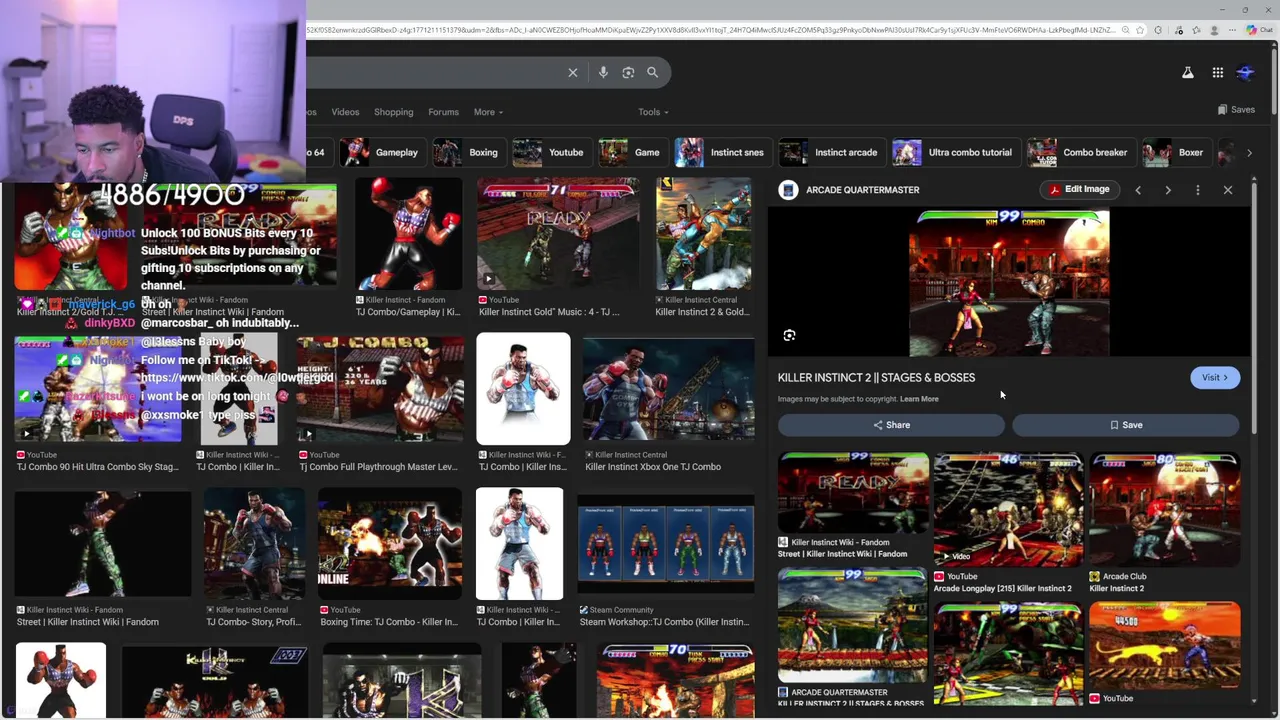Image resolution: width=1280 pixels, height=720 pixels.
Task: Click the magnifier search icon
Action: (x=652, y=72)
